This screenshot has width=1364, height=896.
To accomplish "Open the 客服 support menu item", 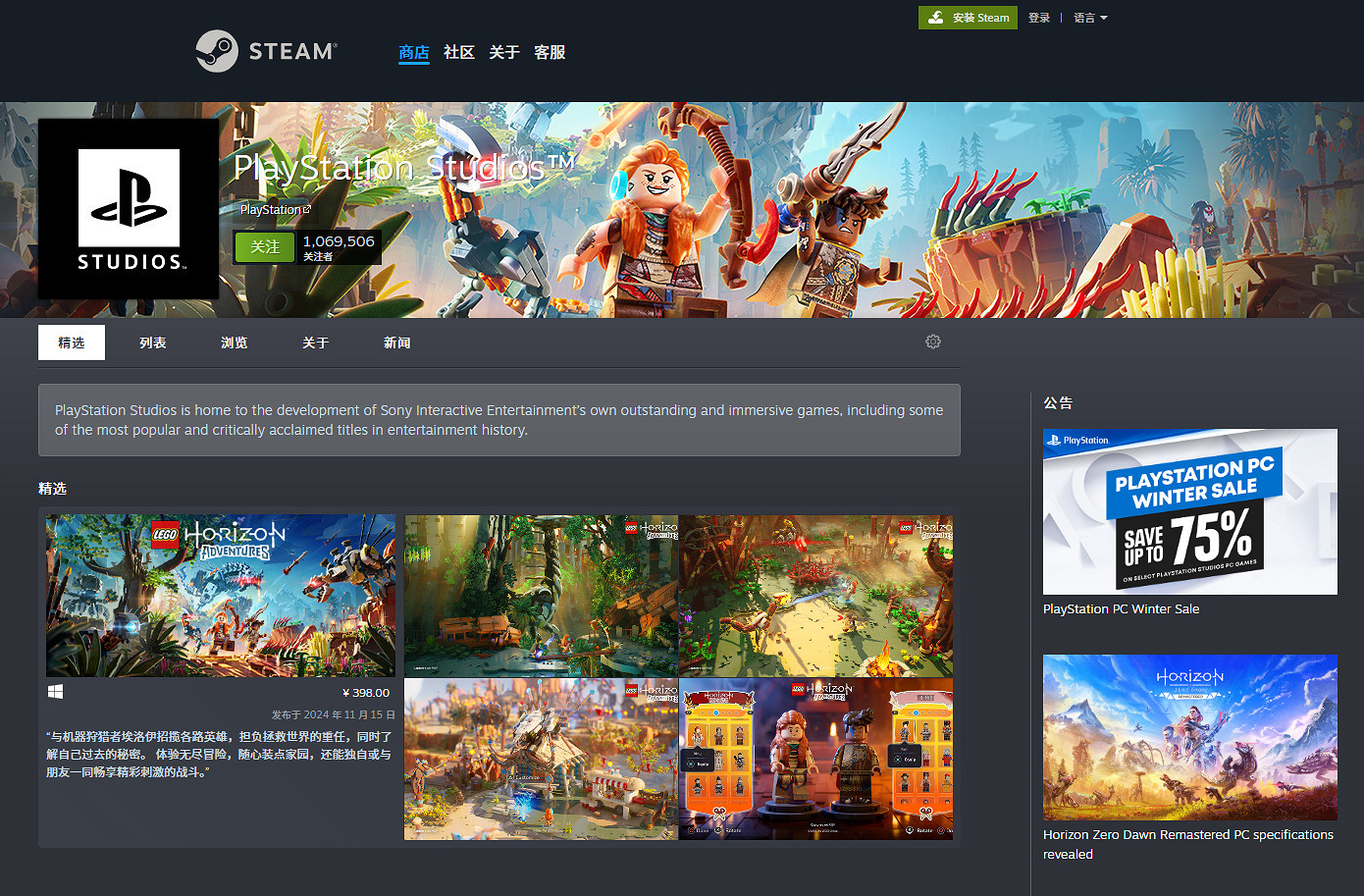I will (x=550, y=52).
